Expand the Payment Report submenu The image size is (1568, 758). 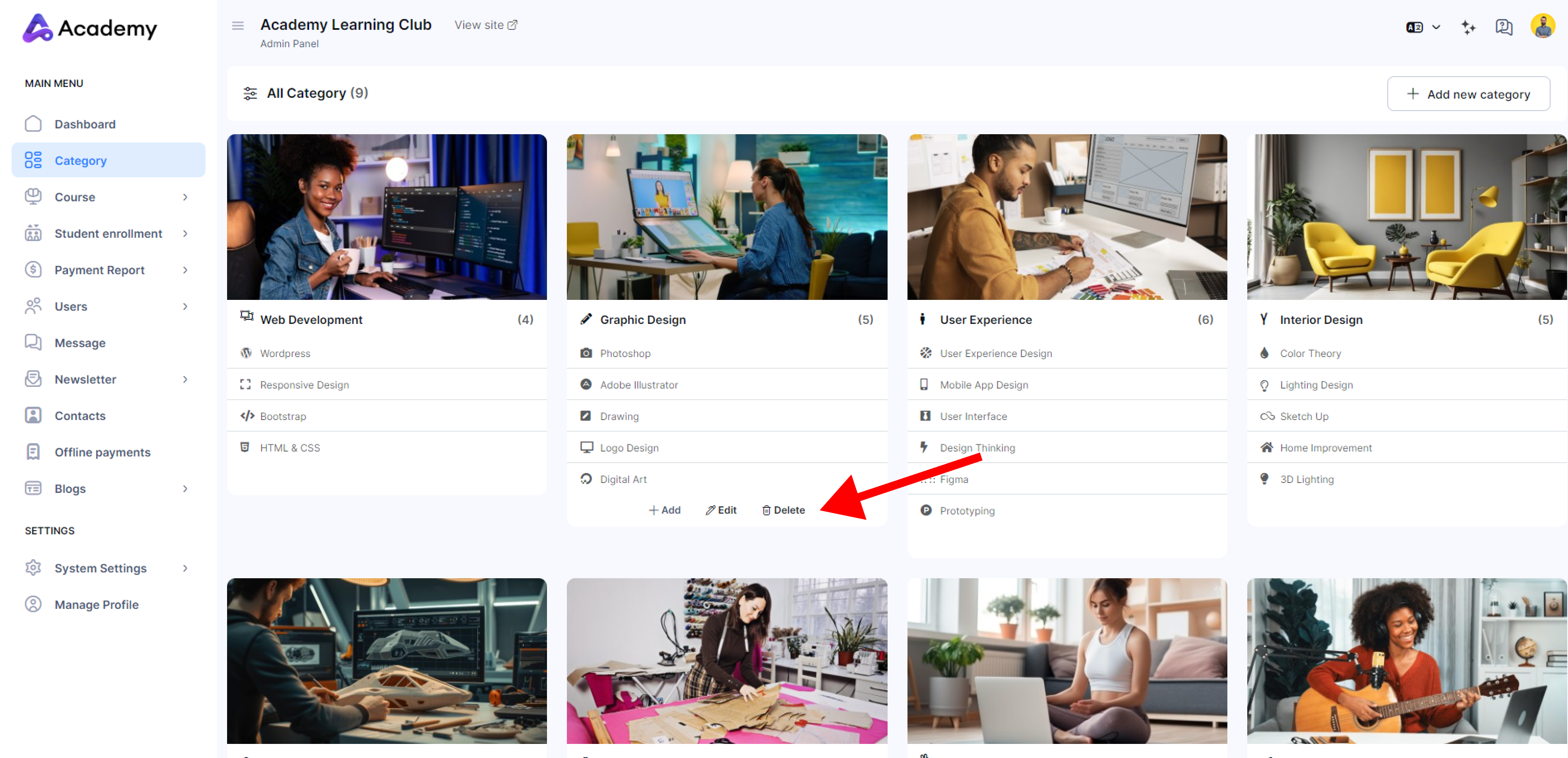coord(185,270)
